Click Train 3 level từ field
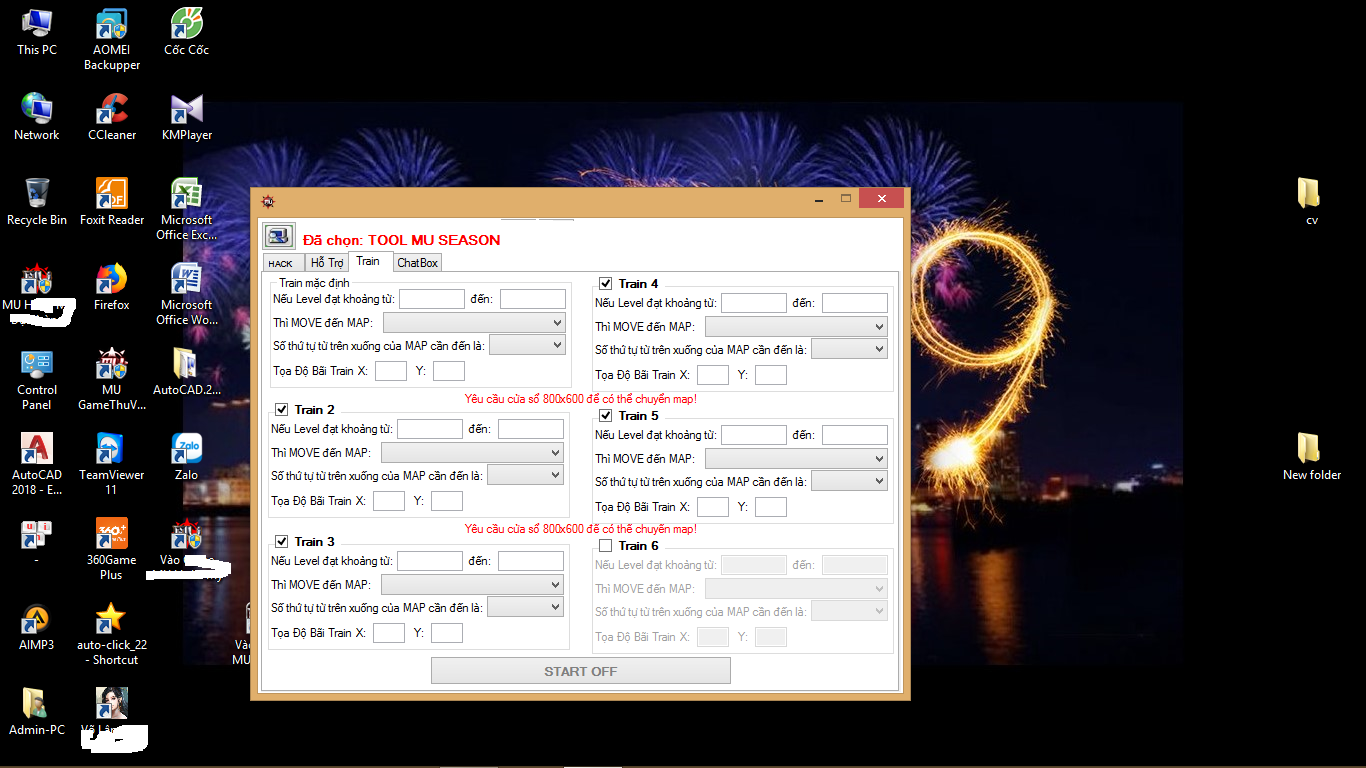This screenshot has width=1366, height=768. pyautogui.click(x=430, y=561)
